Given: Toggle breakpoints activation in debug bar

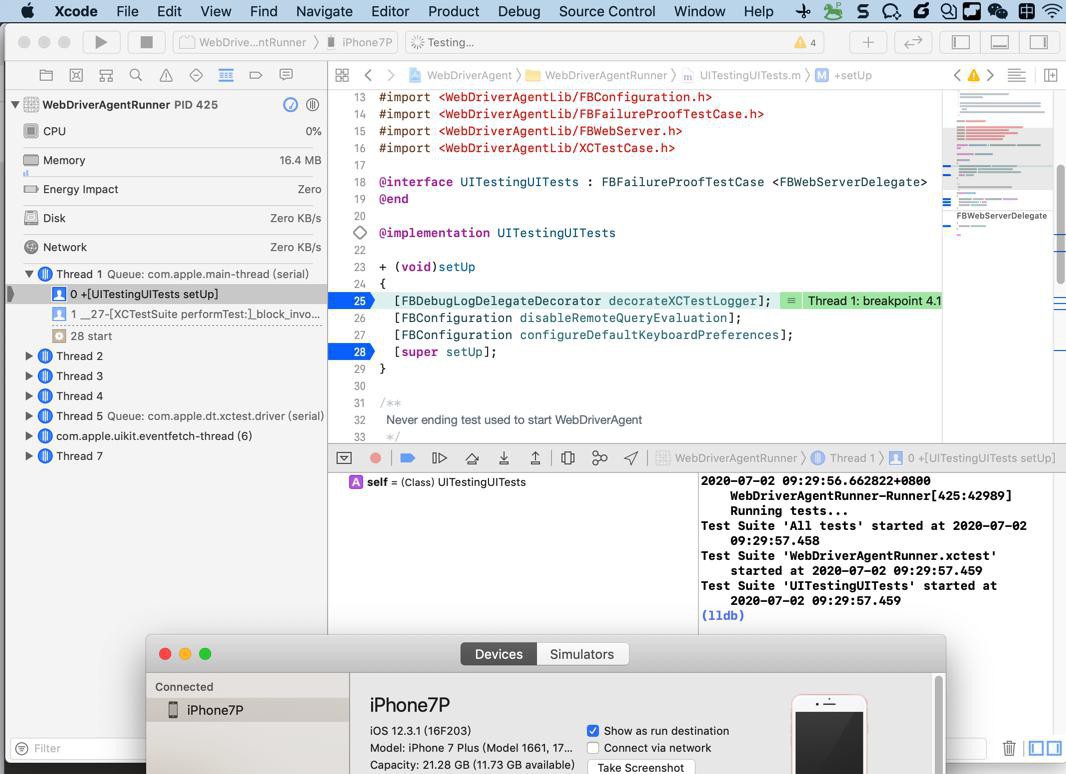Looking at the screenshot, I should (x=407, y=458).
